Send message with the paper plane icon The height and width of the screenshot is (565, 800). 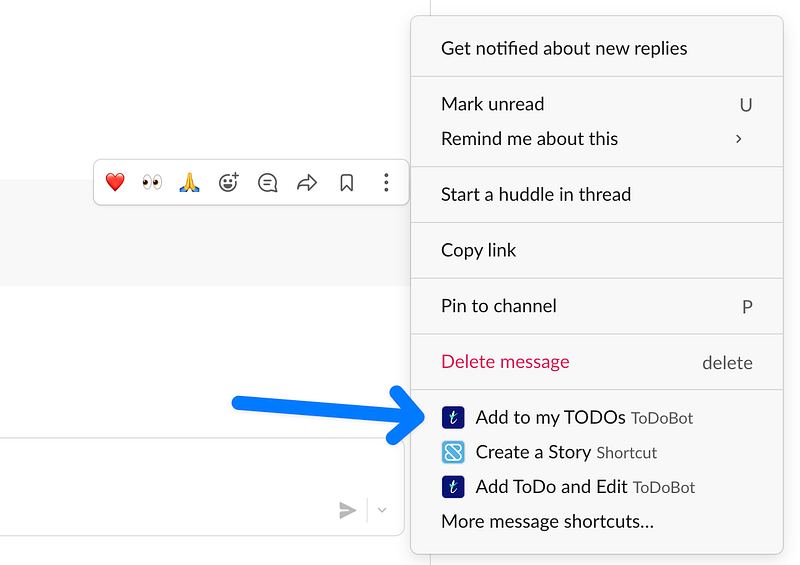[347, 510]
